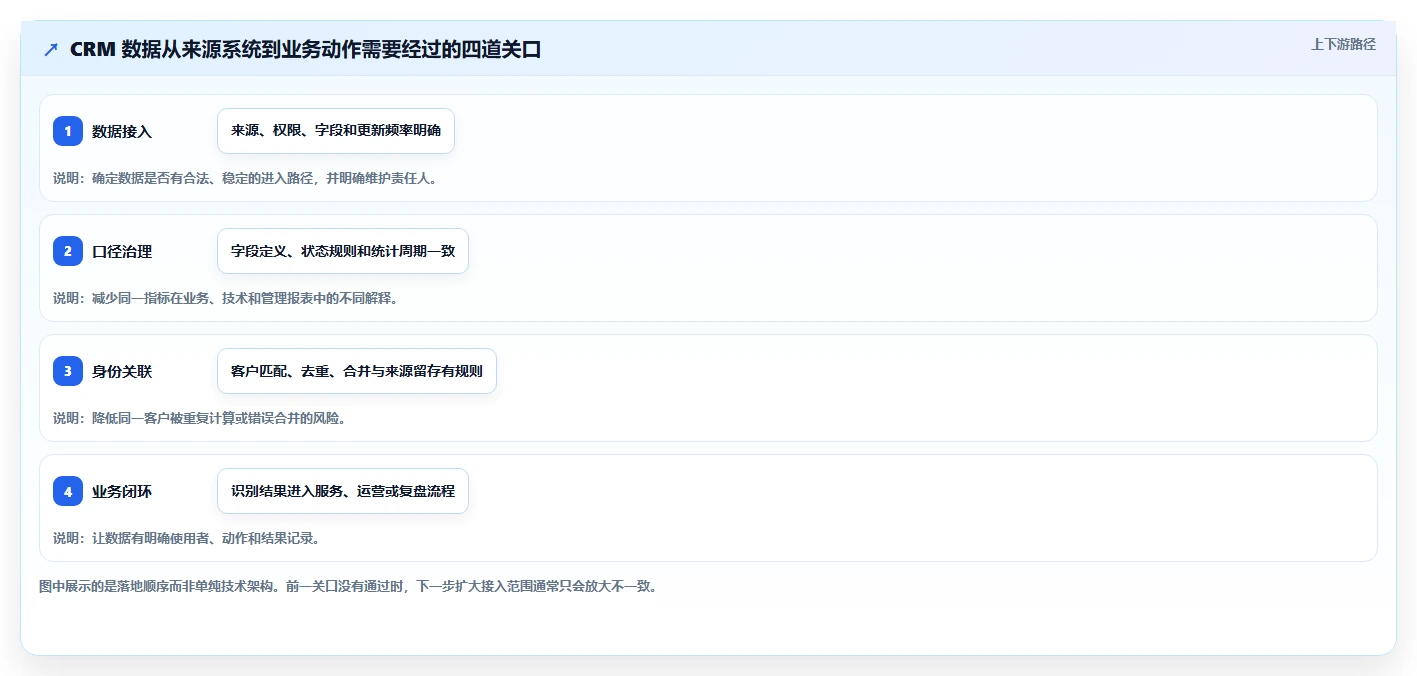Screen dimensions: 1417x676
Task: Click the note 减少同一指标在业务、技术和管理报表中的不同解释
Action: pos(225,298)
